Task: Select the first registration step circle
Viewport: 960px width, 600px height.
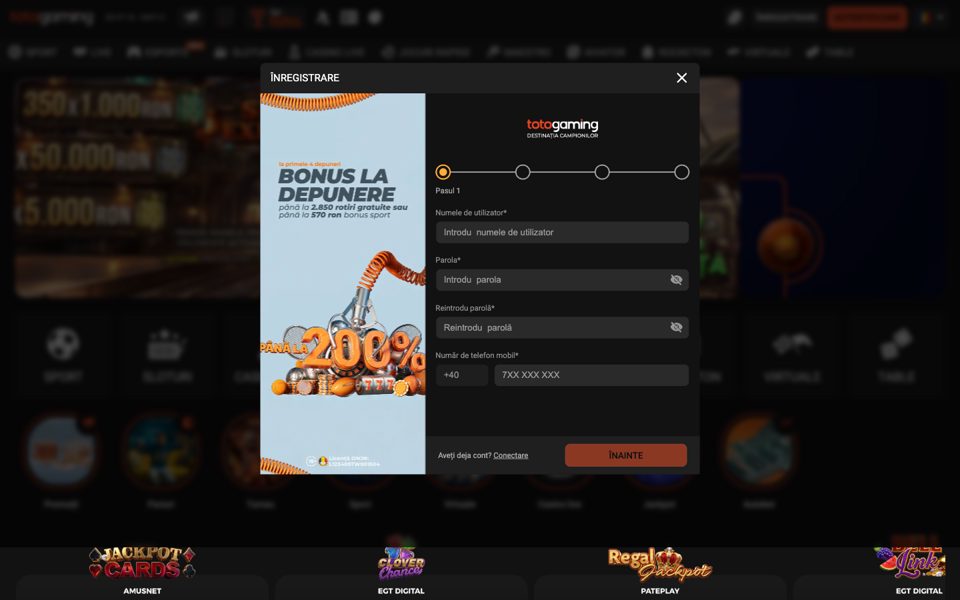Action: pos(443,172)
